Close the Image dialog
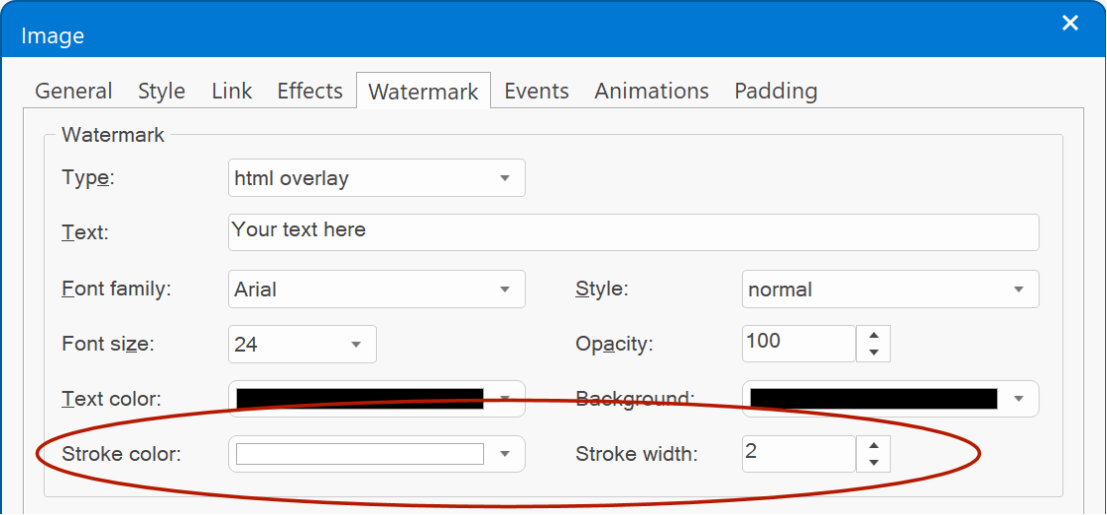This screenshot has width=1107, height=515. click(x=1070, y=23)
